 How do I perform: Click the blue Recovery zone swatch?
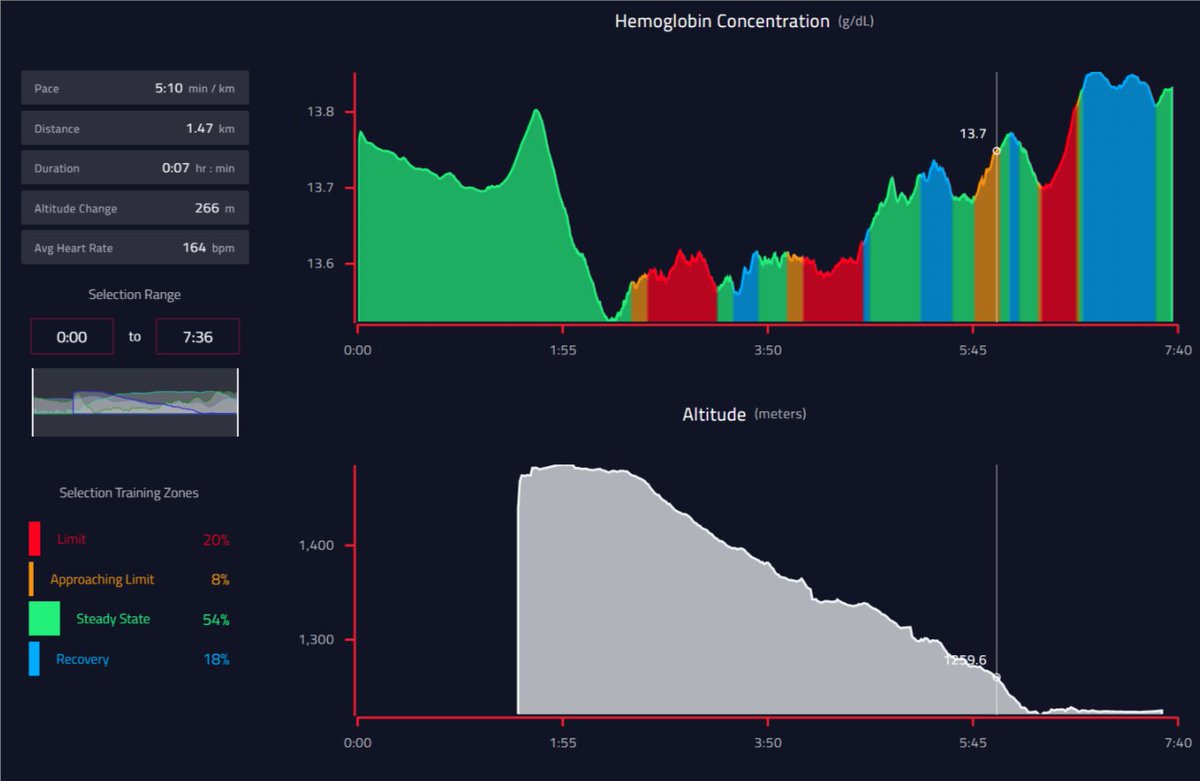click(34, 659)
